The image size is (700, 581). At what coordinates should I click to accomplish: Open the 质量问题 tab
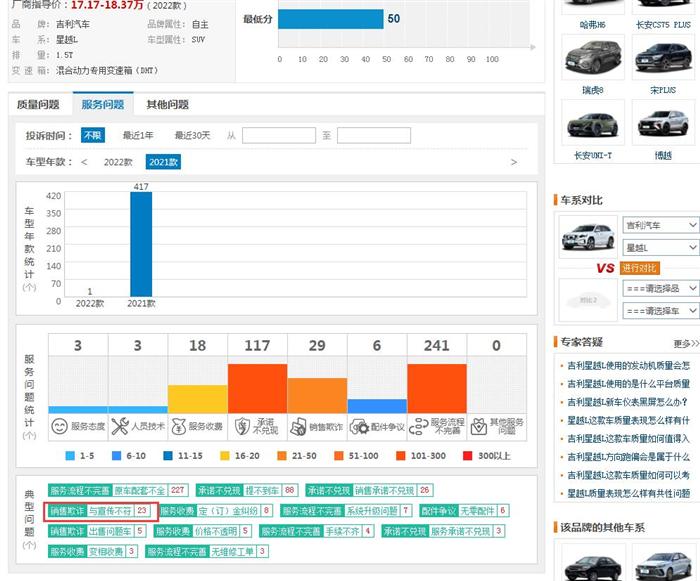point(38,104)
